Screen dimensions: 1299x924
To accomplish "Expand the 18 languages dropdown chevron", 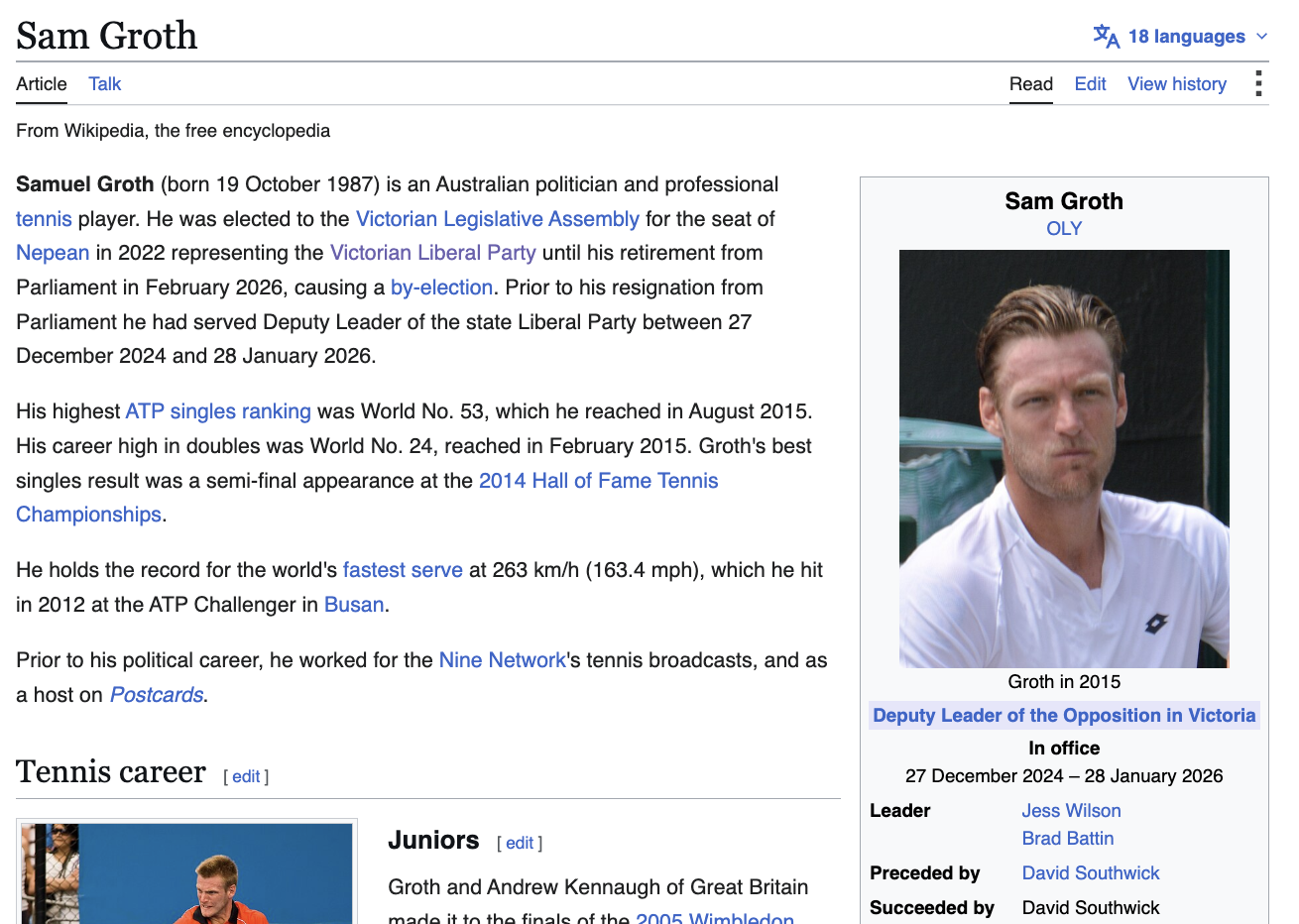I will 1261,37.
